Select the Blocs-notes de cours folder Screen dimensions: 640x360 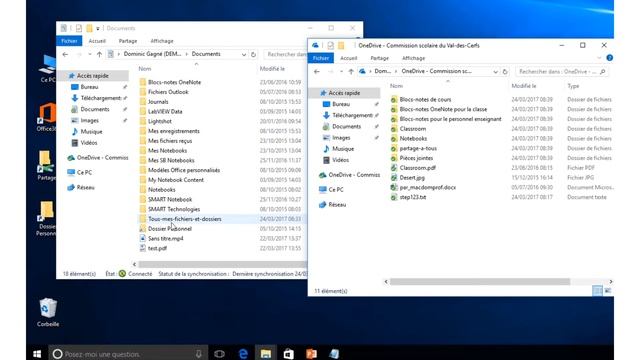pyautogui.click(x=425, y=100)
